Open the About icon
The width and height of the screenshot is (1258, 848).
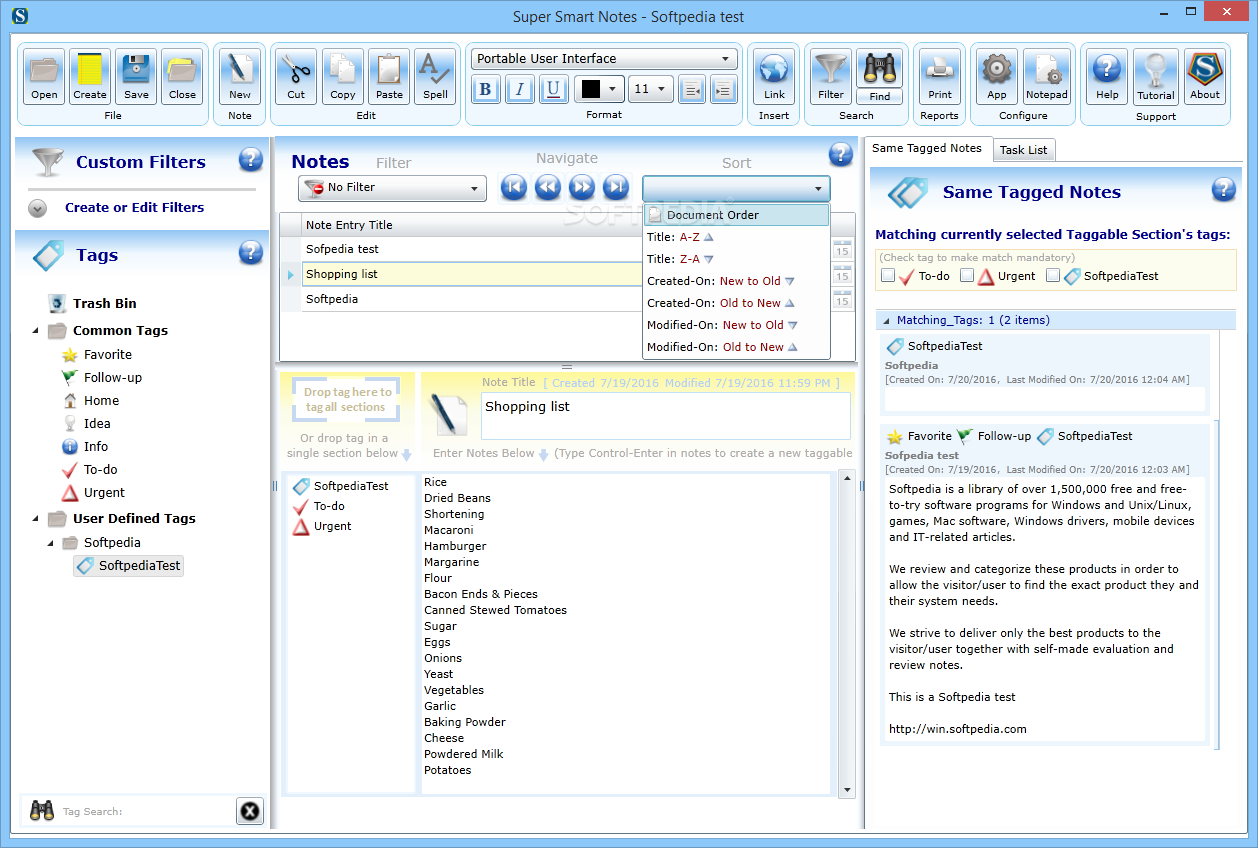point(1205,77)
